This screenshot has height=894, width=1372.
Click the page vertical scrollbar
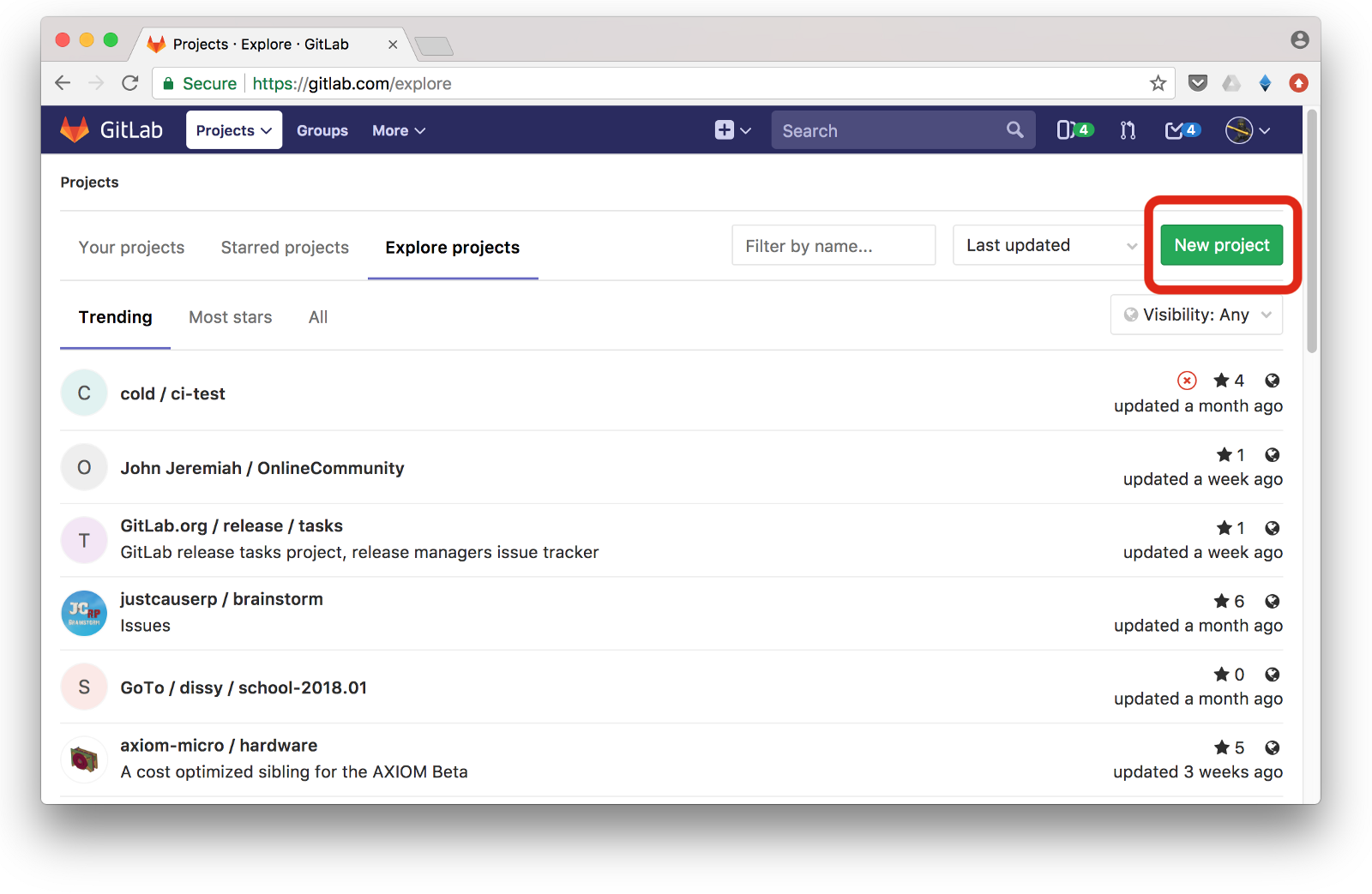coord(1311,231)
